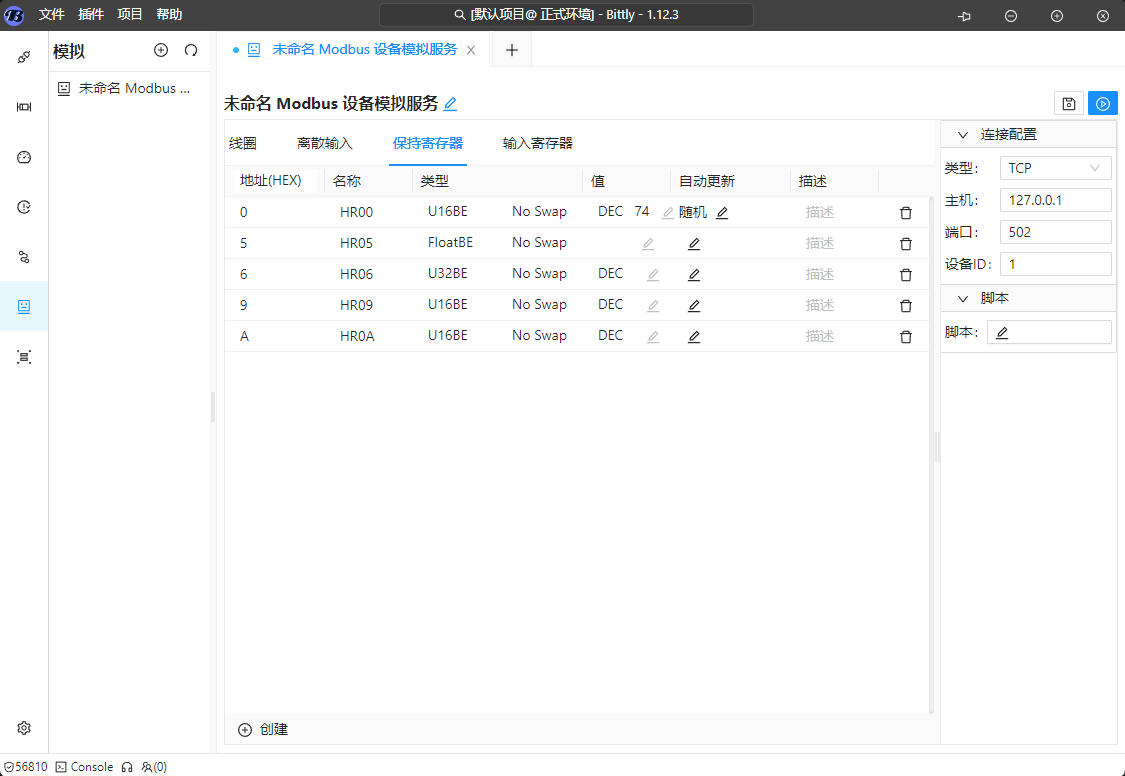Screen dimensions: 1125x776
Task: Delete the HR00 register row
Action: coord(906,213)
